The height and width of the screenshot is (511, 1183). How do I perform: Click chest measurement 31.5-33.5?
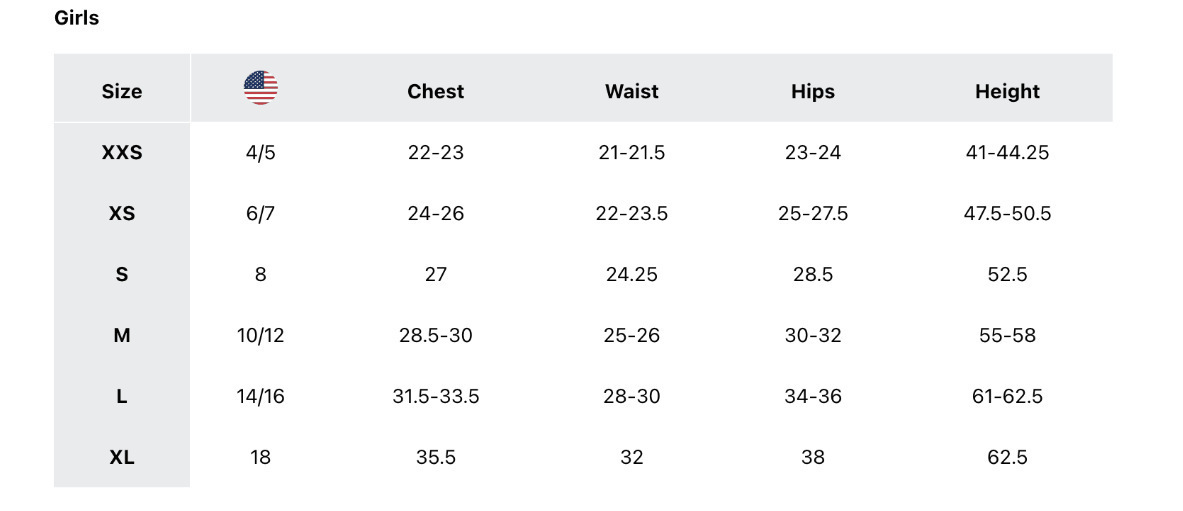coord(435,396)
